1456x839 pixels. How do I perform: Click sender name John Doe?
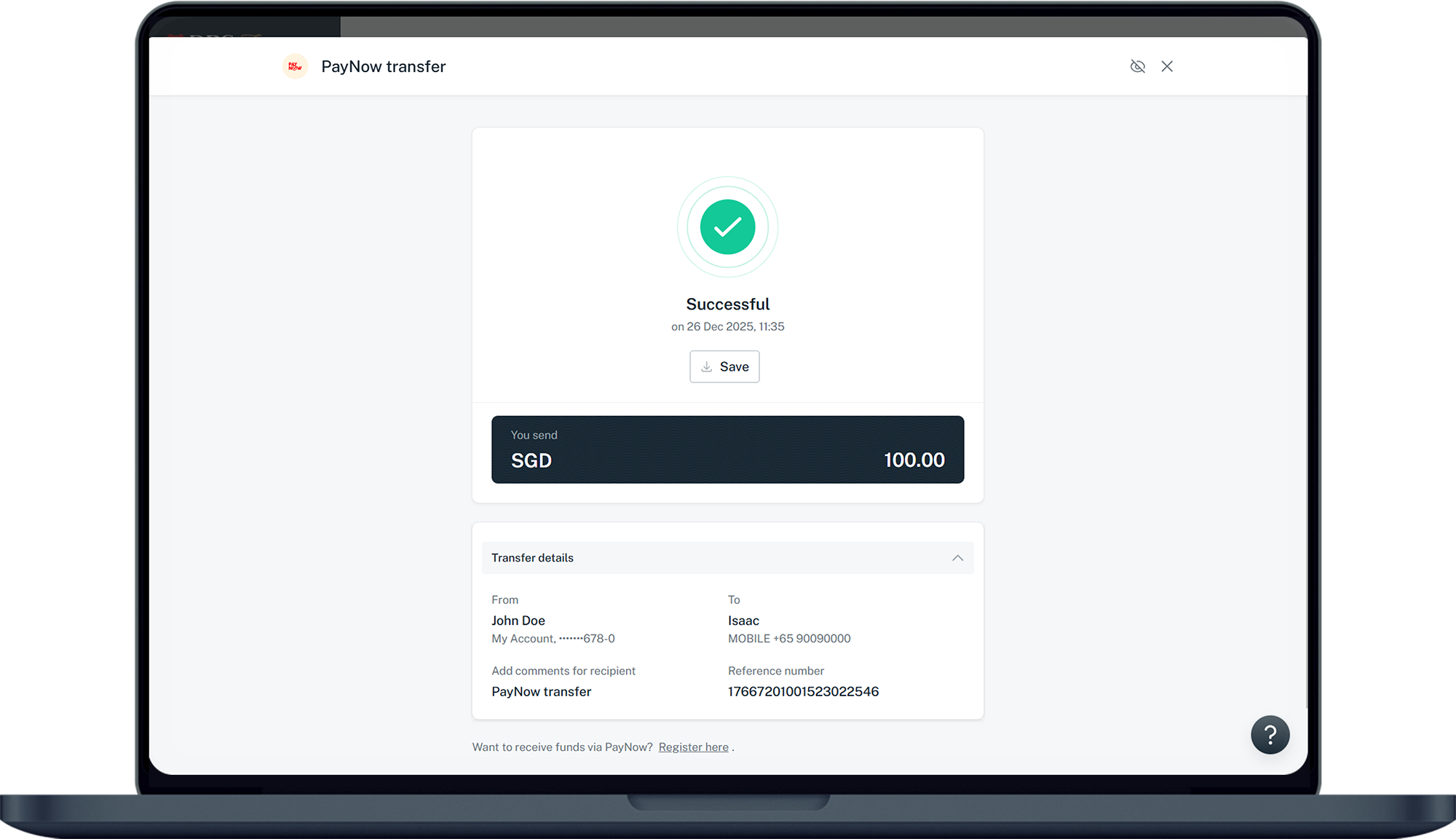click(518, 621)
